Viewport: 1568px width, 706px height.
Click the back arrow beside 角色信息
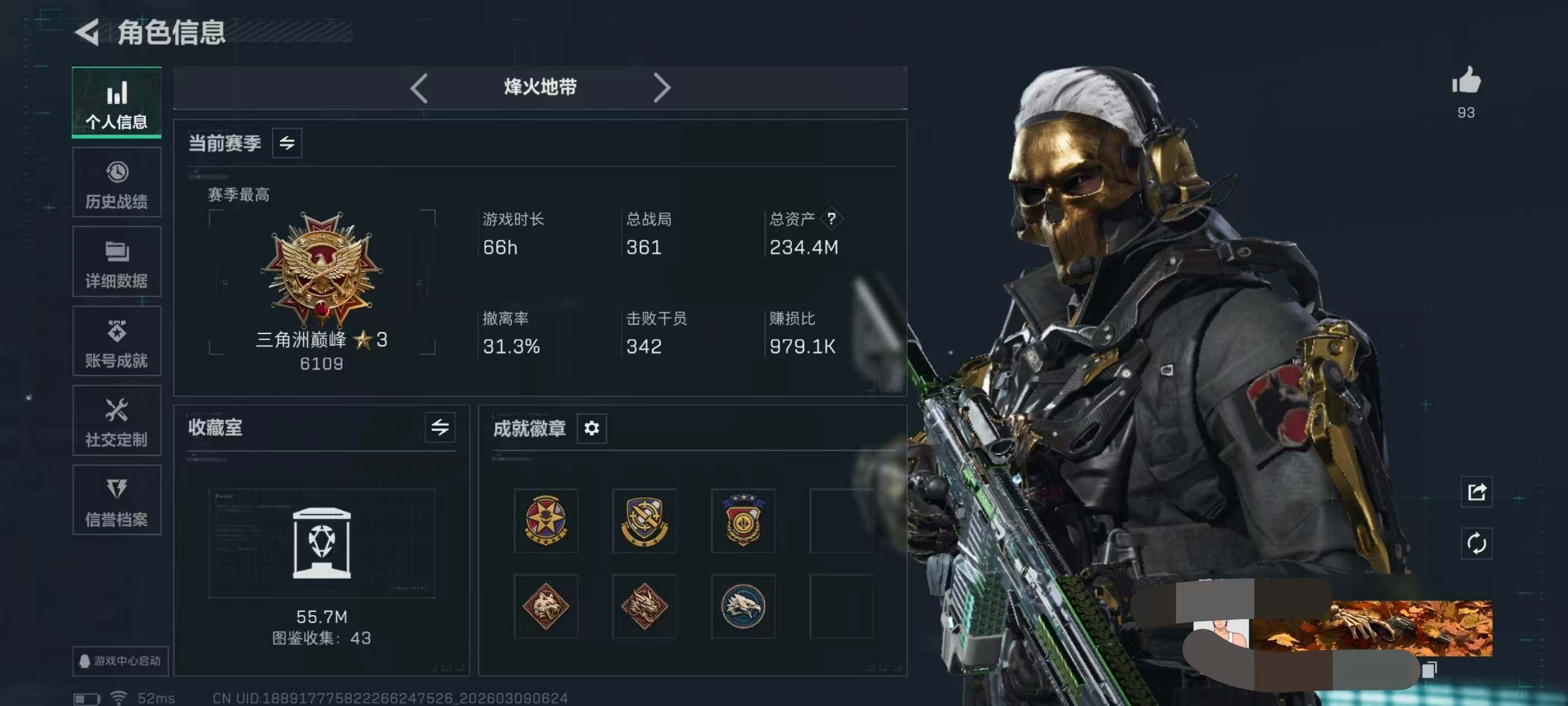tap(87, 32)
